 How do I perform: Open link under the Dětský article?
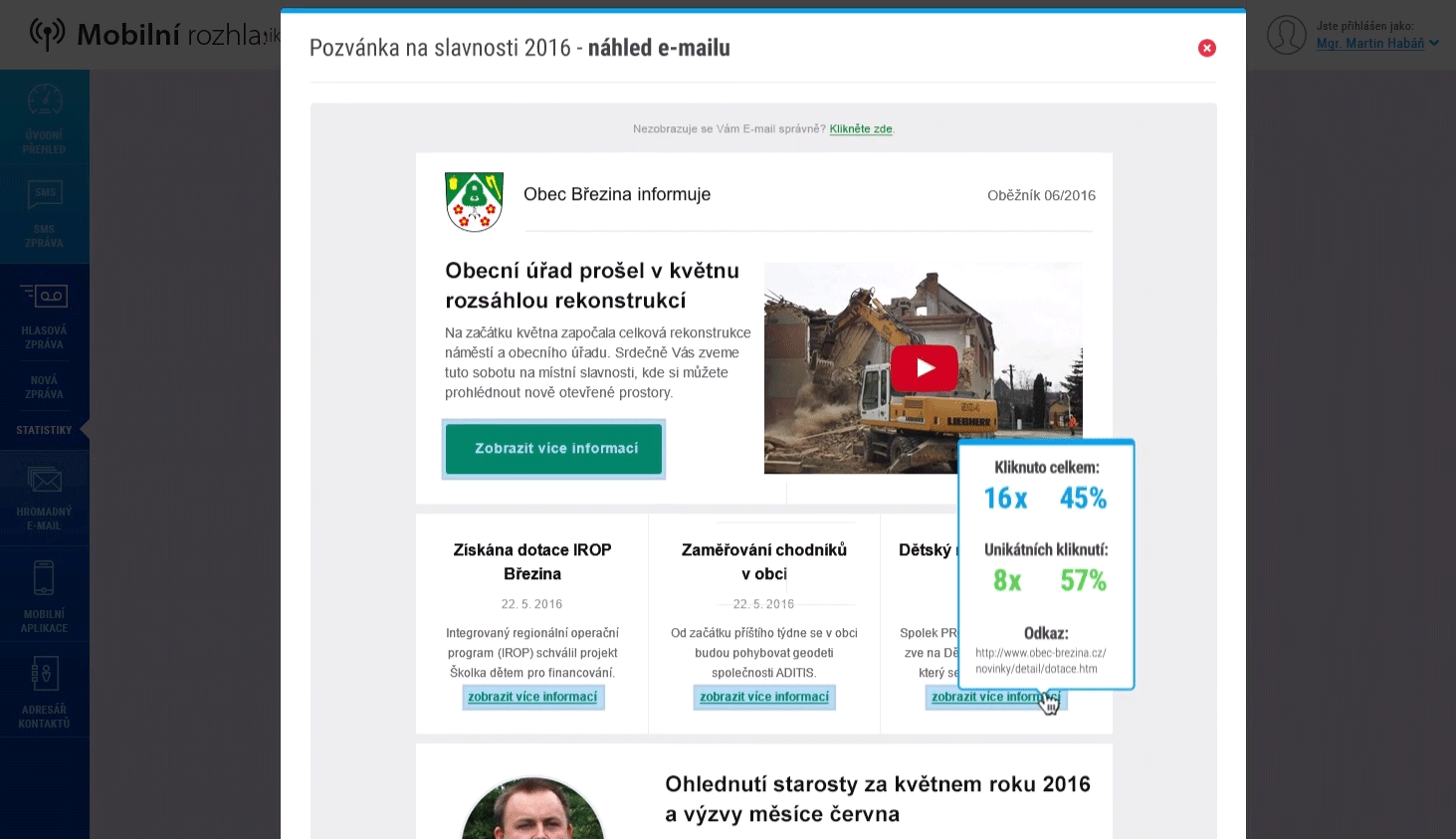click(x=995, y=697)
